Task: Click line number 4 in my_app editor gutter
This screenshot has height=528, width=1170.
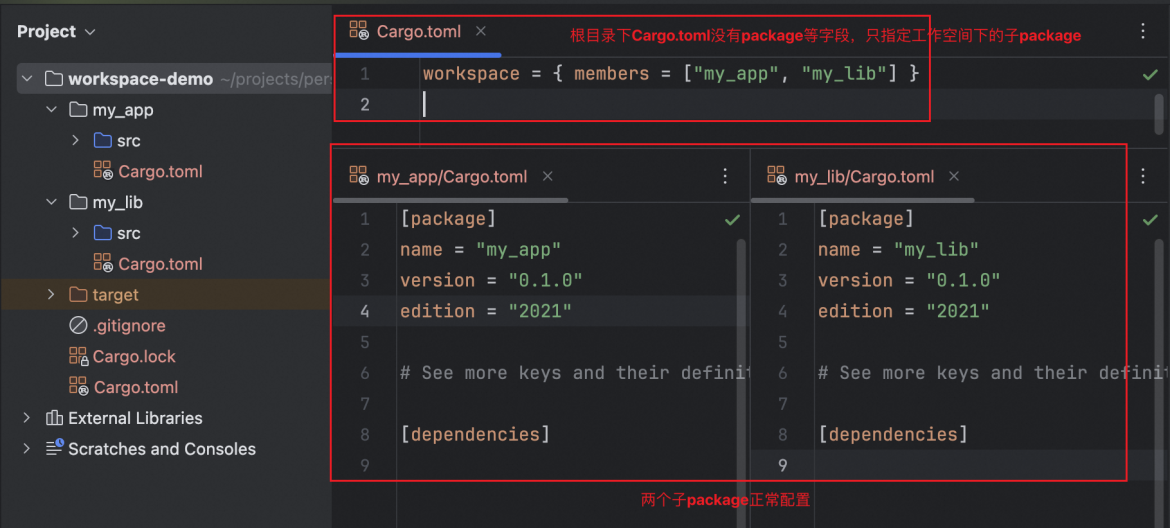Action: coord(364,311)
